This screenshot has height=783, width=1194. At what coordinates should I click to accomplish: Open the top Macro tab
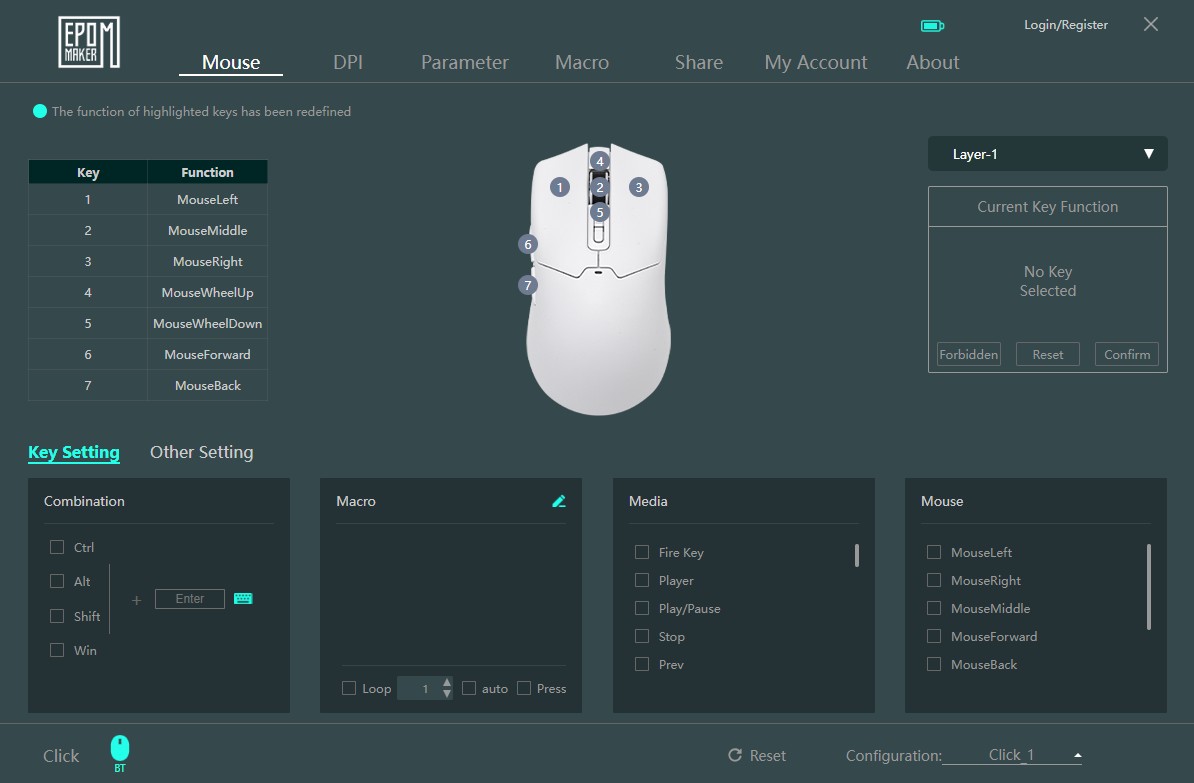[x=582, y=62]
